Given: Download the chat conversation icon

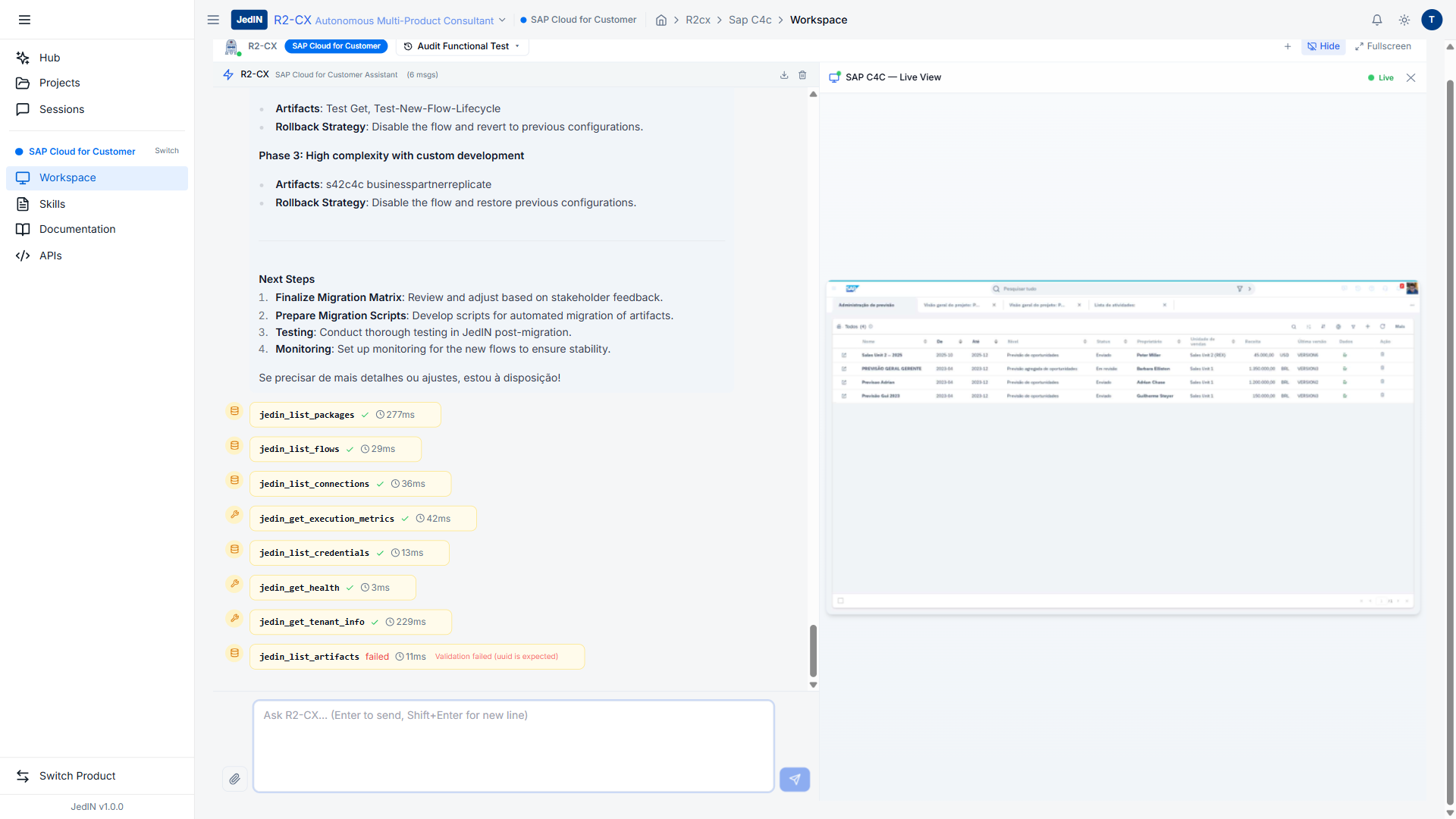Looking at the screenshot, I should (x=784, y=75).
